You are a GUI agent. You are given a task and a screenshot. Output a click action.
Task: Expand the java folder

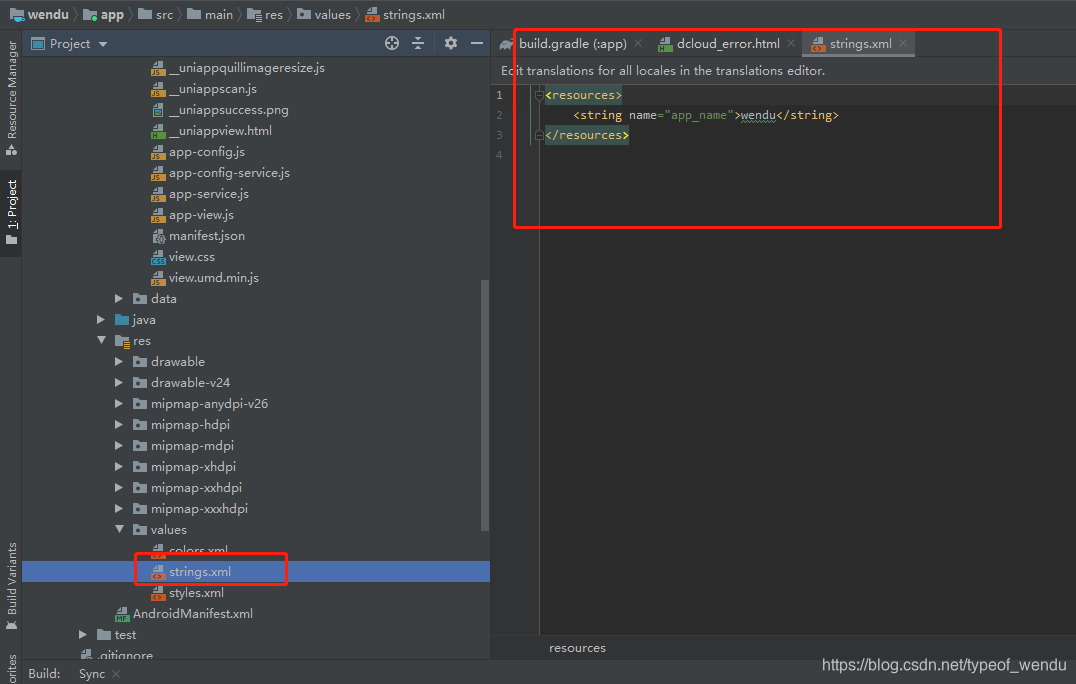(x=101, y=320)
